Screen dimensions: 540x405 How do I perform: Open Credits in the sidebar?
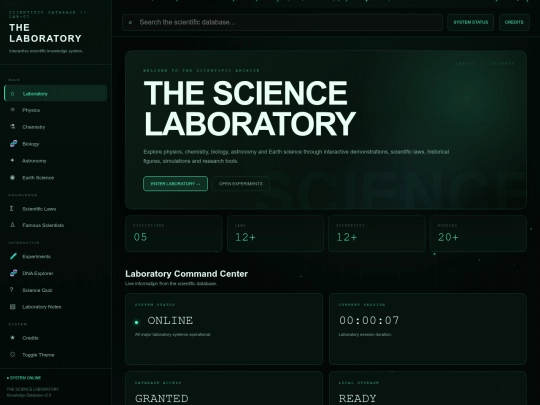[55, 338]
